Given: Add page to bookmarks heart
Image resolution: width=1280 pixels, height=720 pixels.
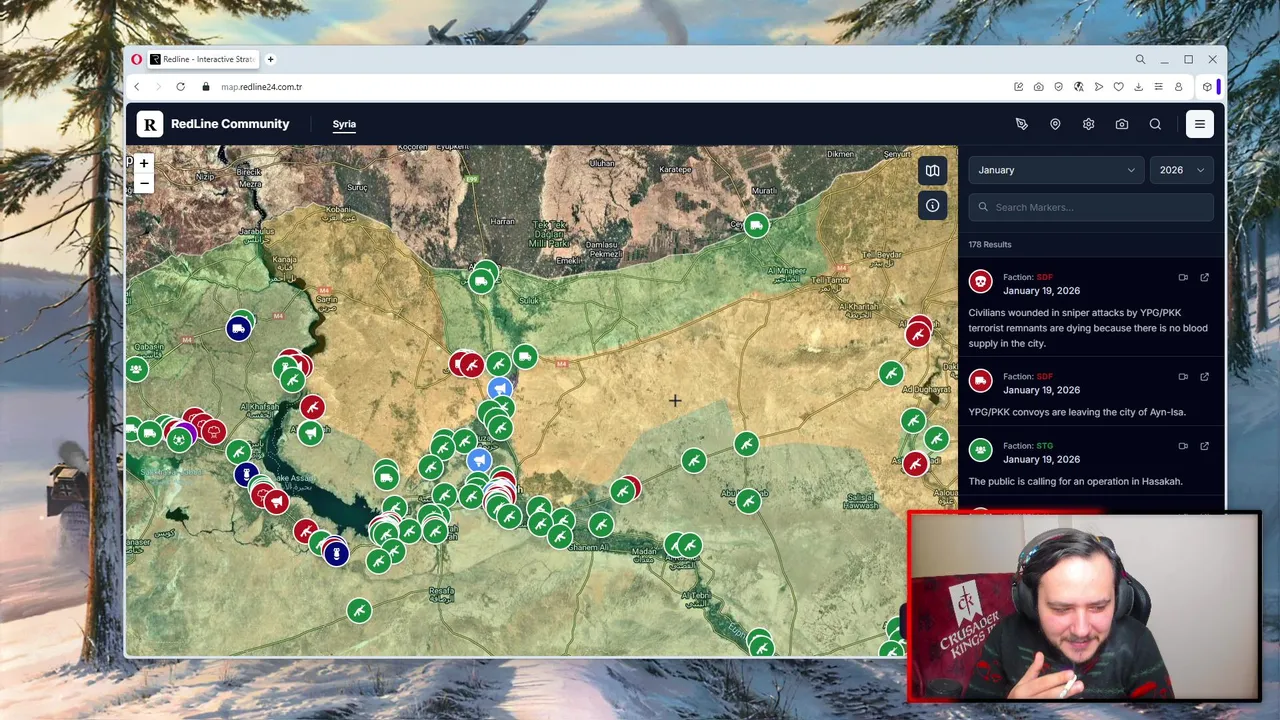Looking at the screenshot, I should [x=1118, y=87].
